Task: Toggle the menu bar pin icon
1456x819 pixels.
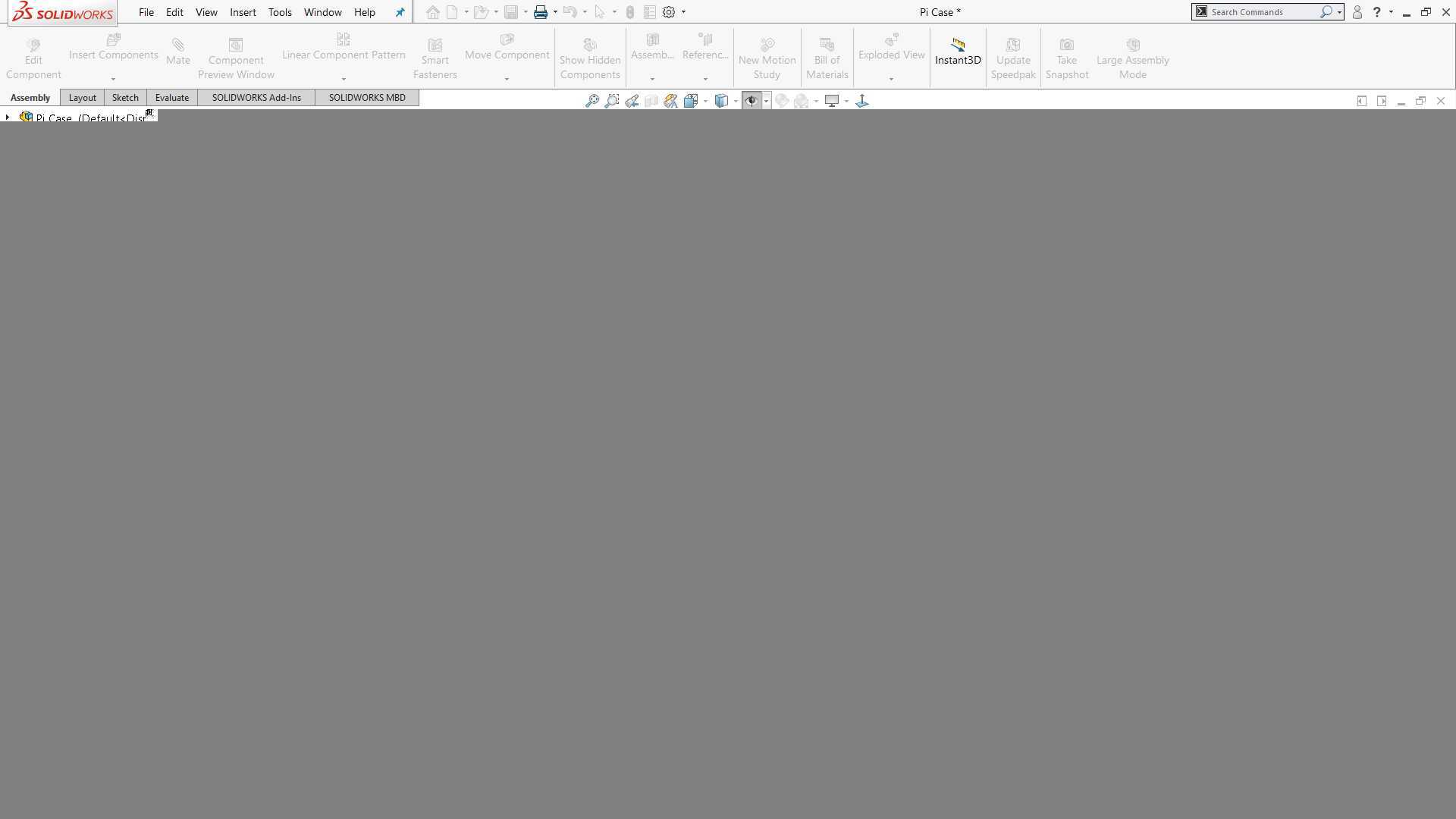Action: coord(400,12)
